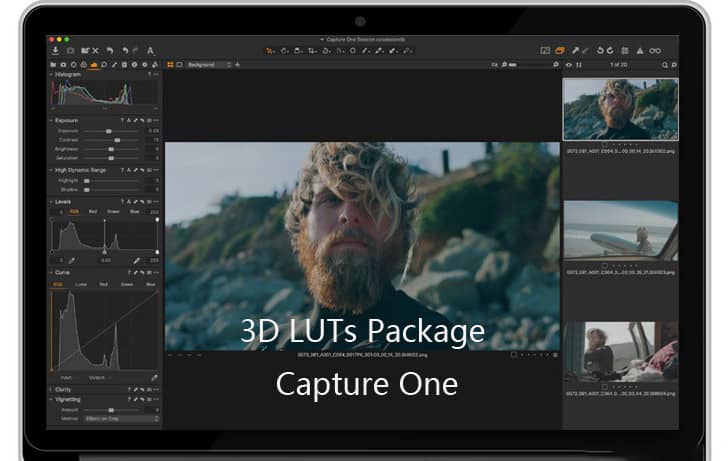Pick shadow point with Levels left eyedropper

[72, 260]
